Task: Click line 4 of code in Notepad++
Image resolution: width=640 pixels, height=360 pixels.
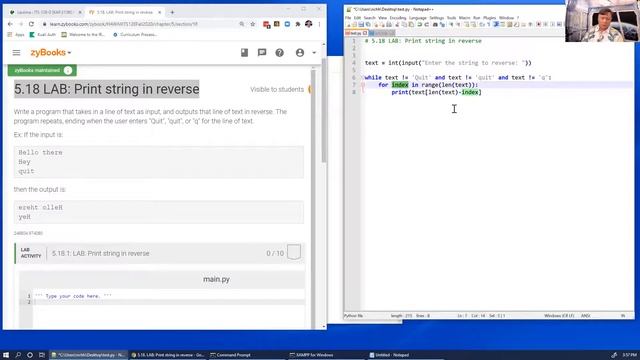Action: [x=448, y=63]
